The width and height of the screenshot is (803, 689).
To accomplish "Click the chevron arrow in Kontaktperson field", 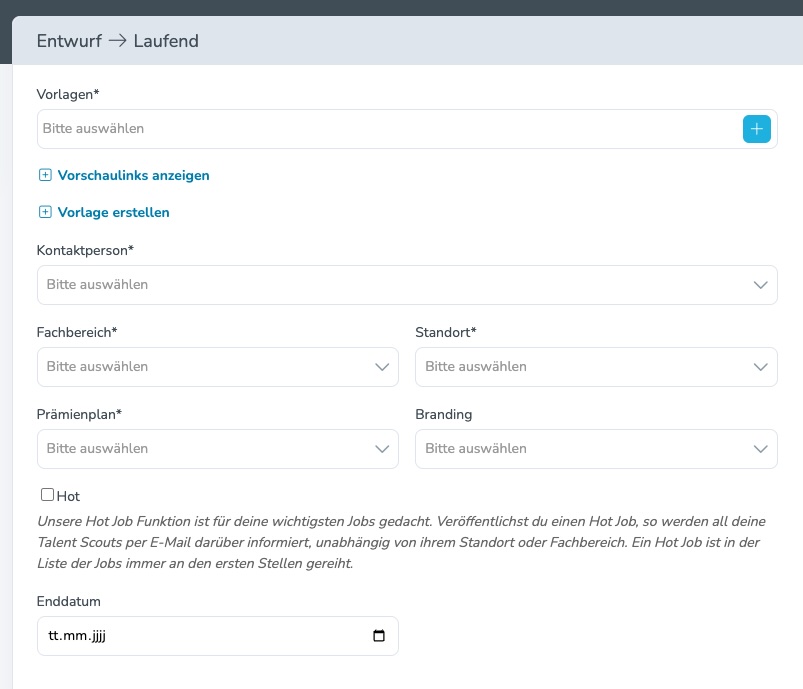I will (x=760, y=285).
